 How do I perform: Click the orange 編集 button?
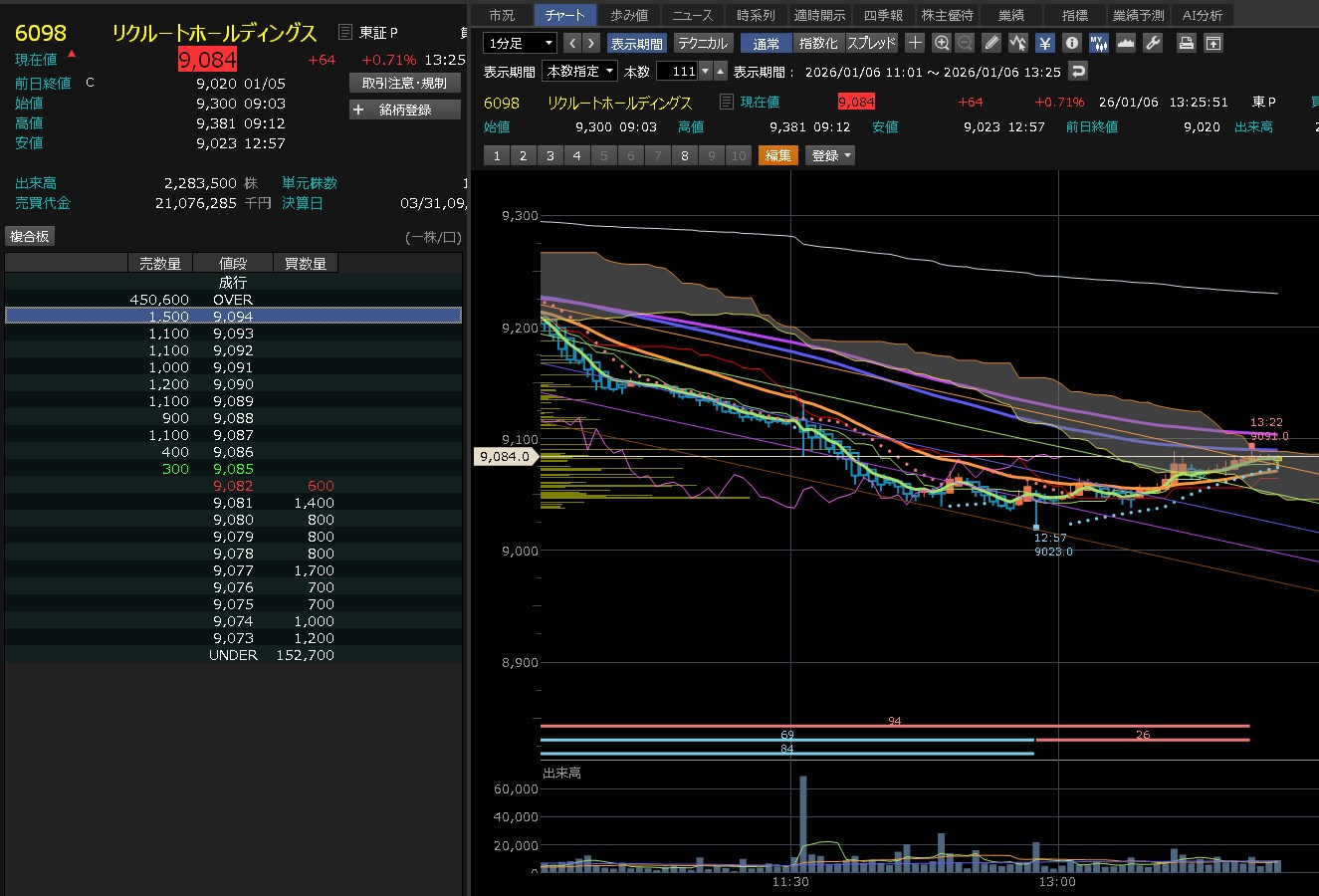[777, 155]
